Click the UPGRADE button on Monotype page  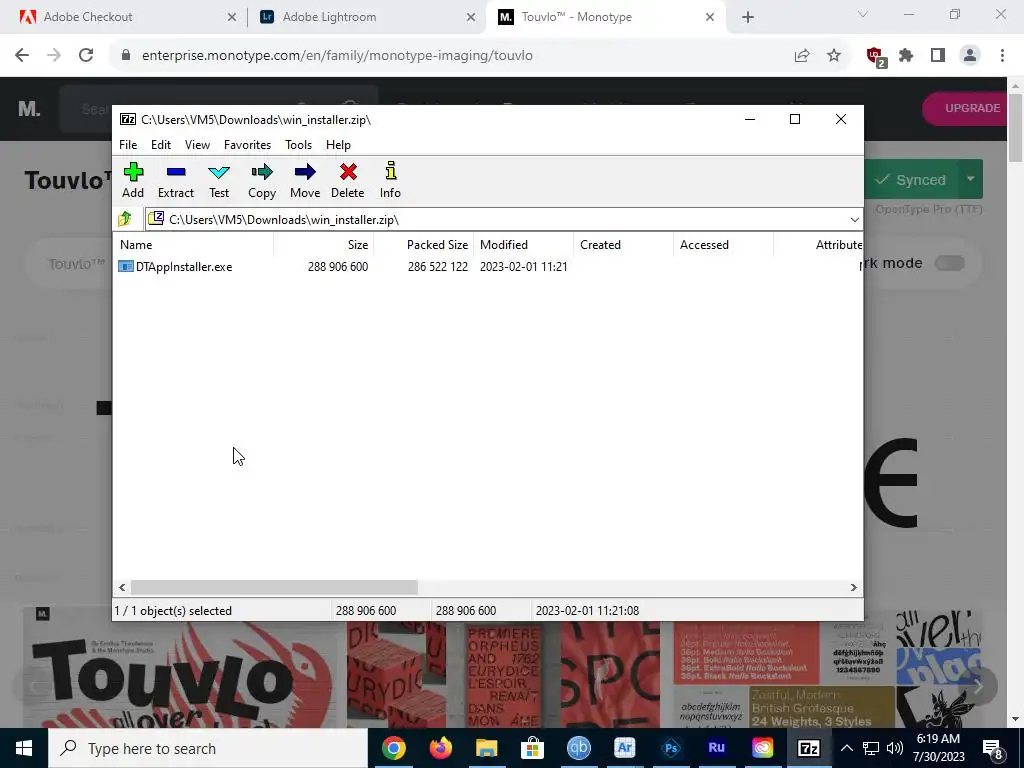coord(965,108)
